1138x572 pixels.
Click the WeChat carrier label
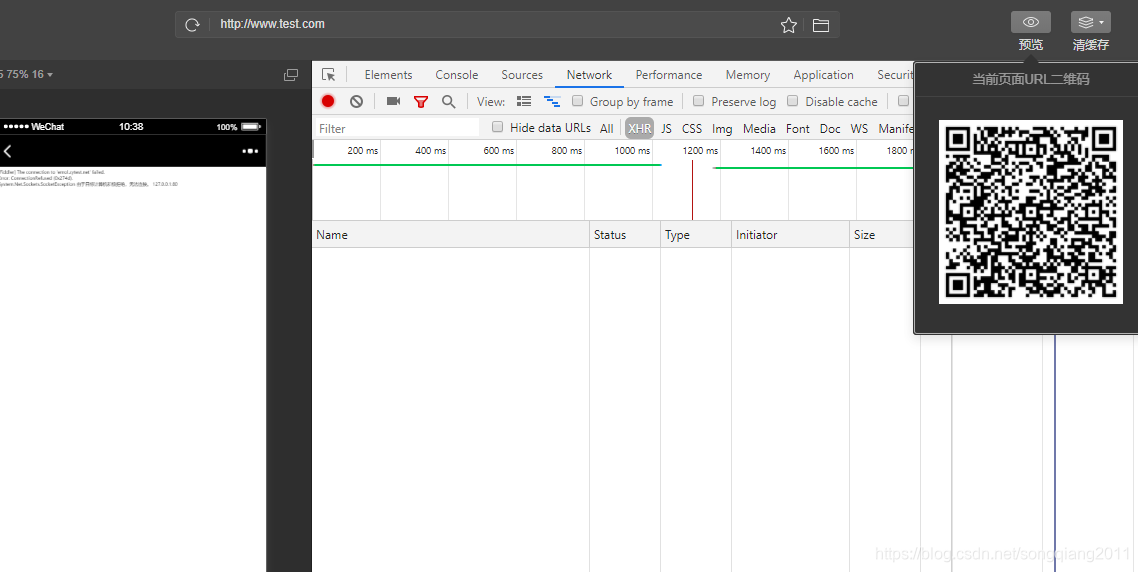click(x=48, y=126)
